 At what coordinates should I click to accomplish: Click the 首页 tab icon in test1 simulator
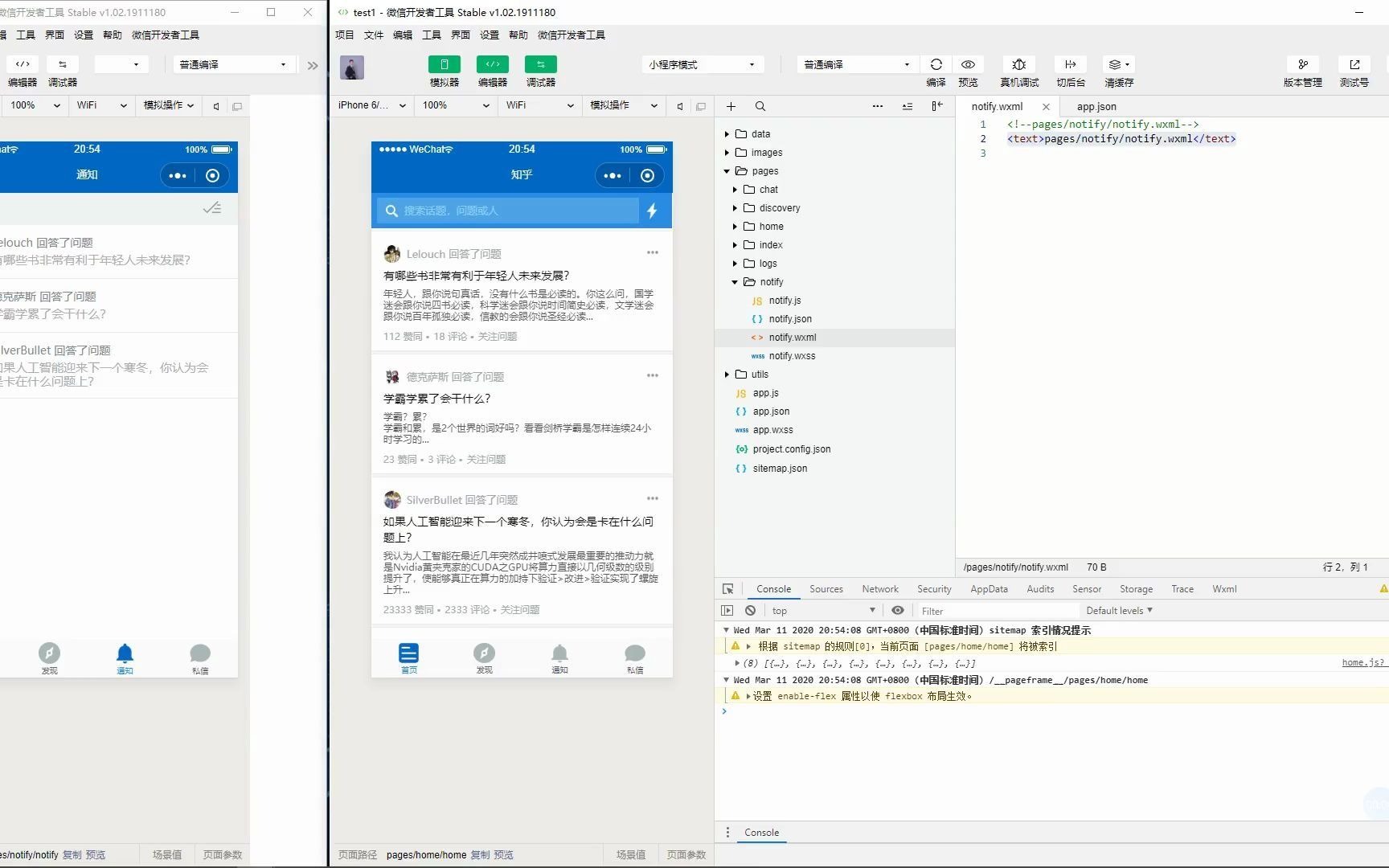click(x=409, y=657)
